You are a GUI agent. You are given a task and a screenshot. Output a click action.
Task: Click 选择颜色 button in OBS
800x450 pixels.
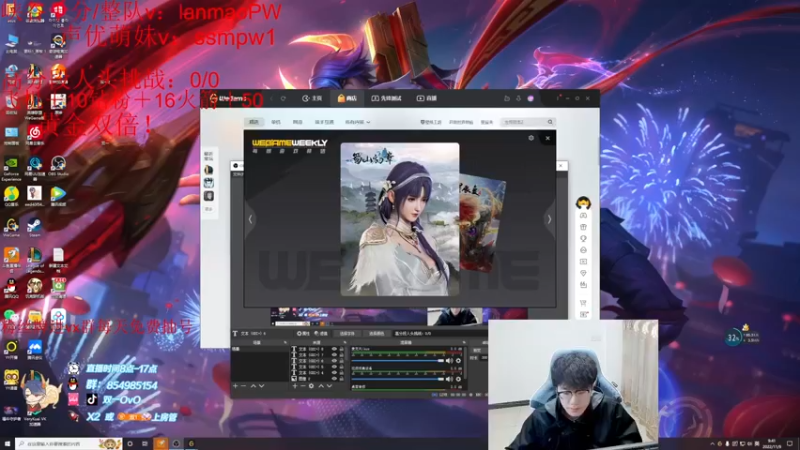tap(377, 334)
